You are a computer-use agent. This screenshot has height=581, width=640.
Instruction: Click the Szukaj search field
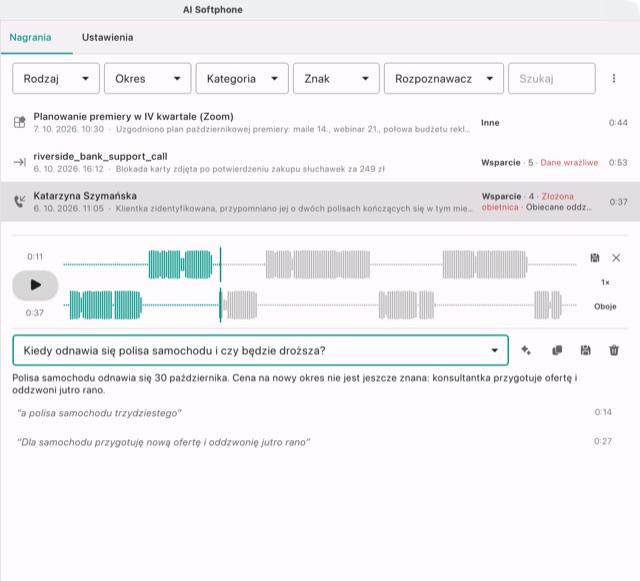(x=552, y=78)
